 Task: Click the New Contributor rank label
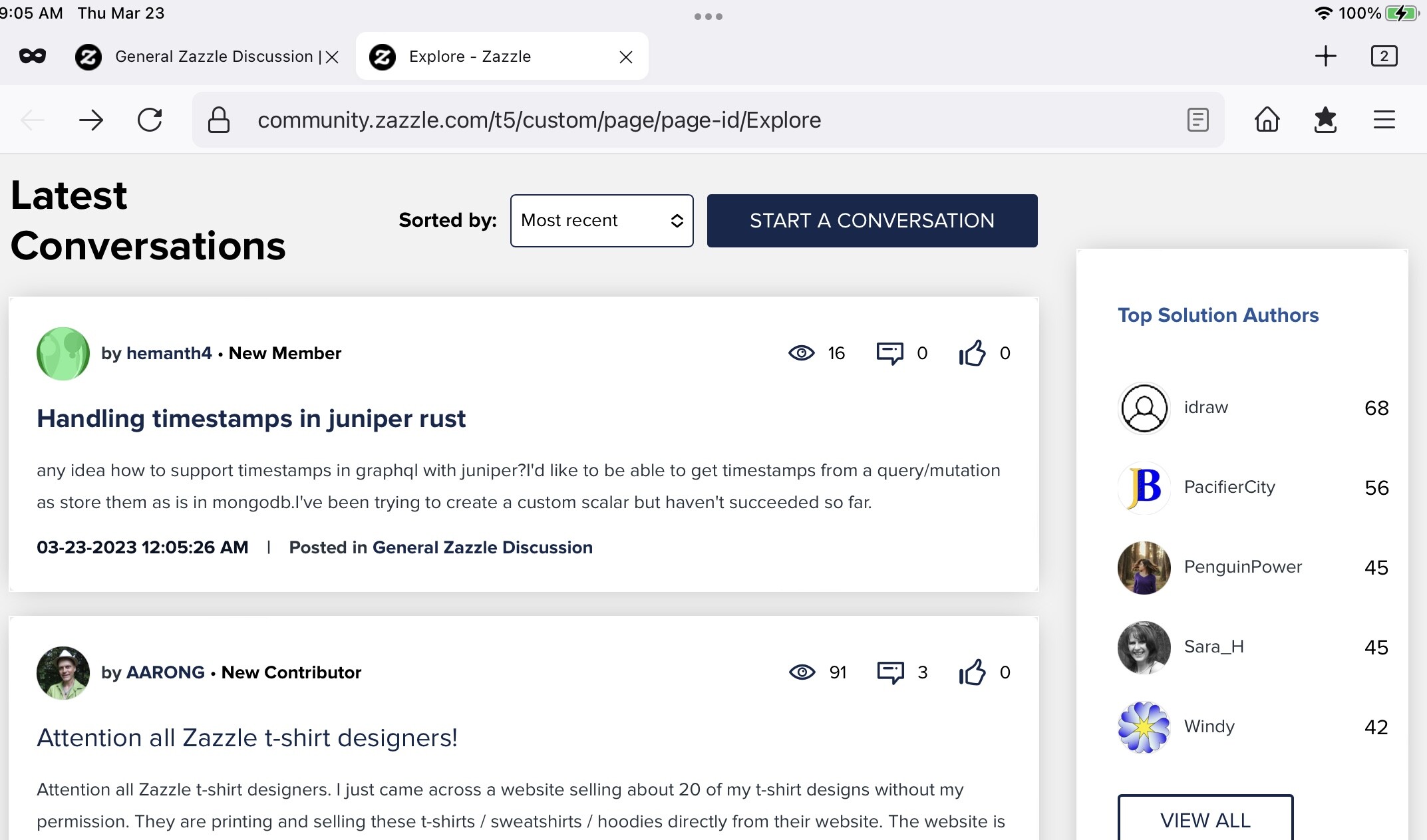[291, 672]
